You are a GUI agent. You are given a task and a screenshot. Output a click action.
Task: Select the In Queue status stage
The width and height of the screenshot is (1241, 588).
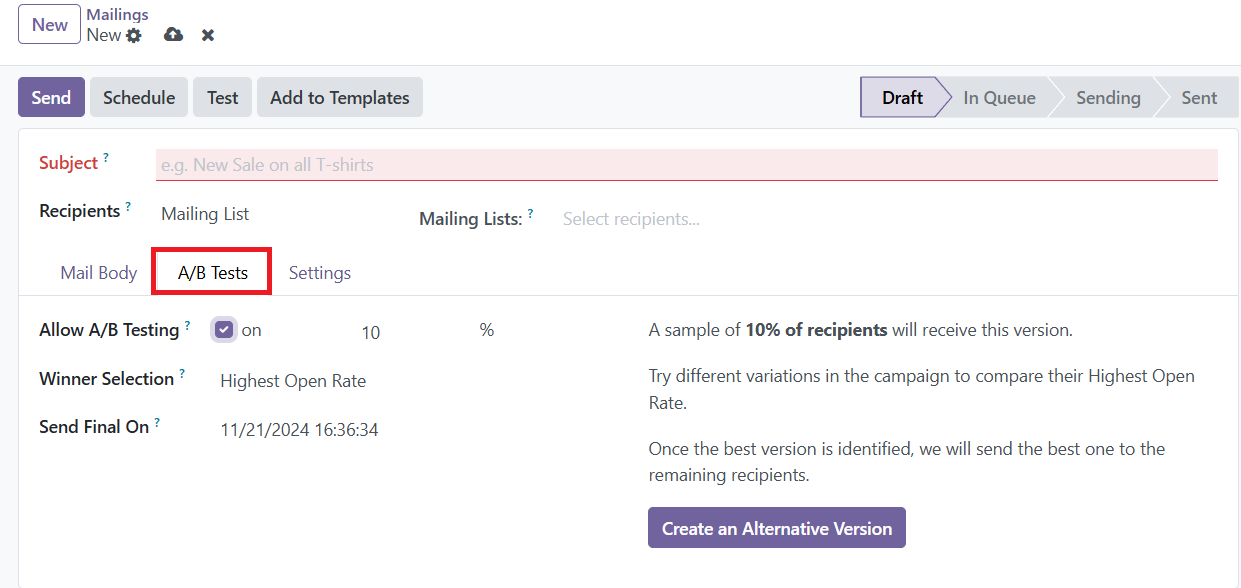coord(999,97)
